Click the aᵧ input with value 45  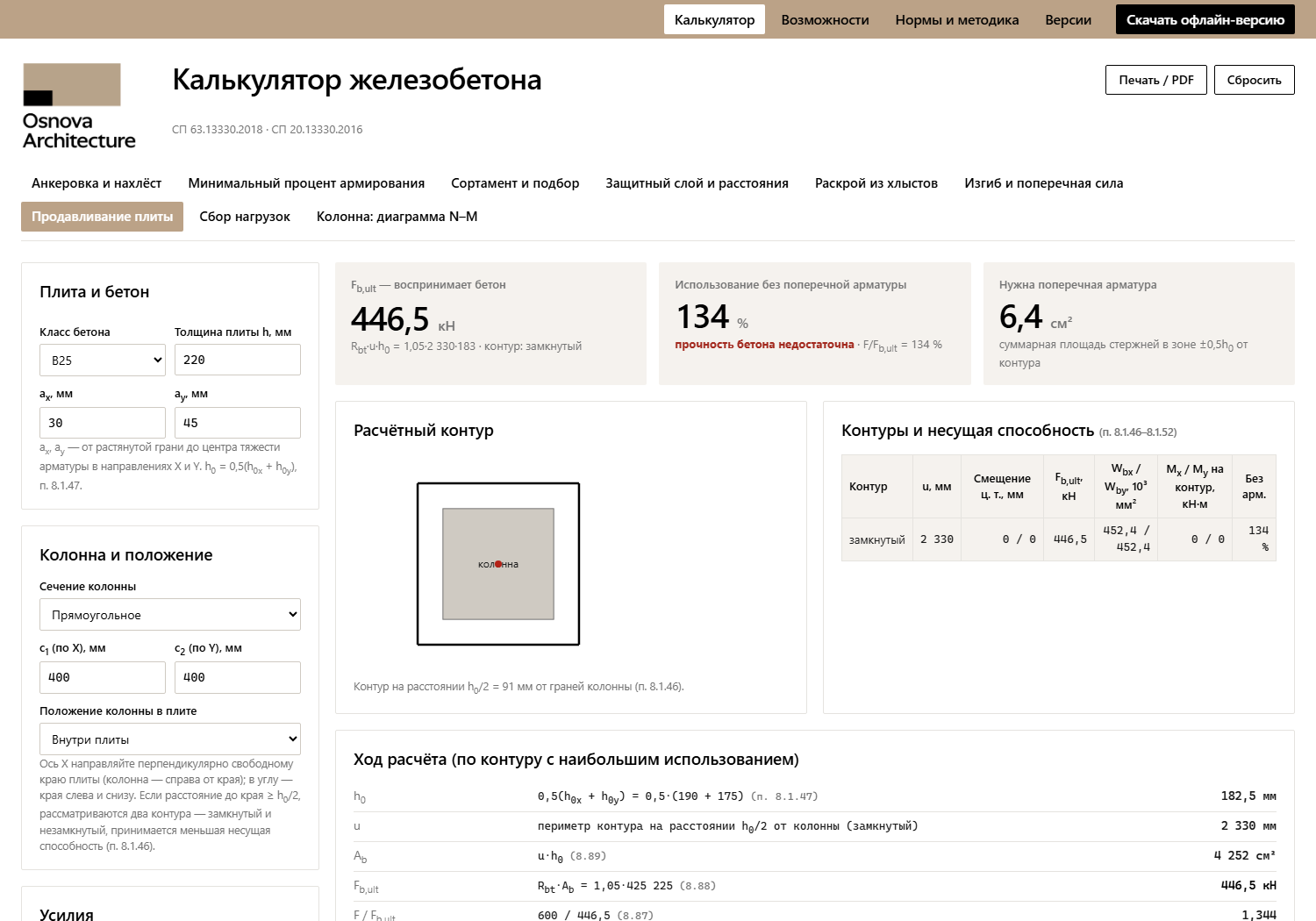(238, 423)
